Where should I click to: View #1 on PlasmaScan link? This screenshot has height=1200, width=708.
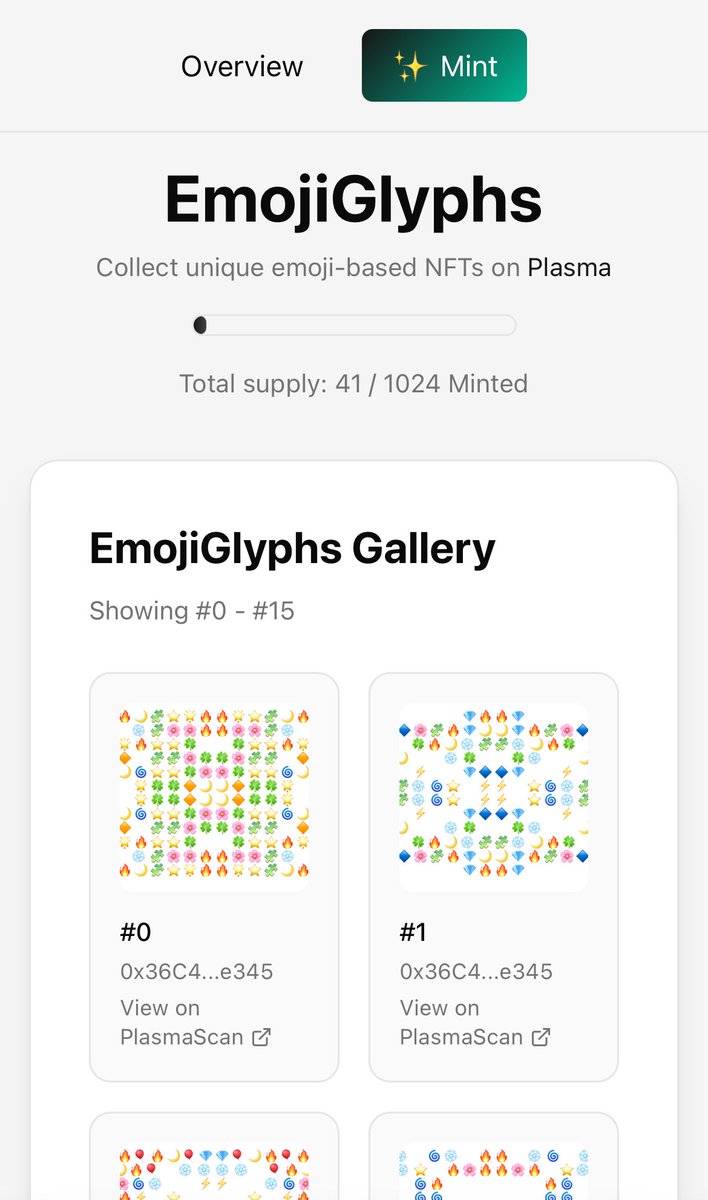point(475,1022)
